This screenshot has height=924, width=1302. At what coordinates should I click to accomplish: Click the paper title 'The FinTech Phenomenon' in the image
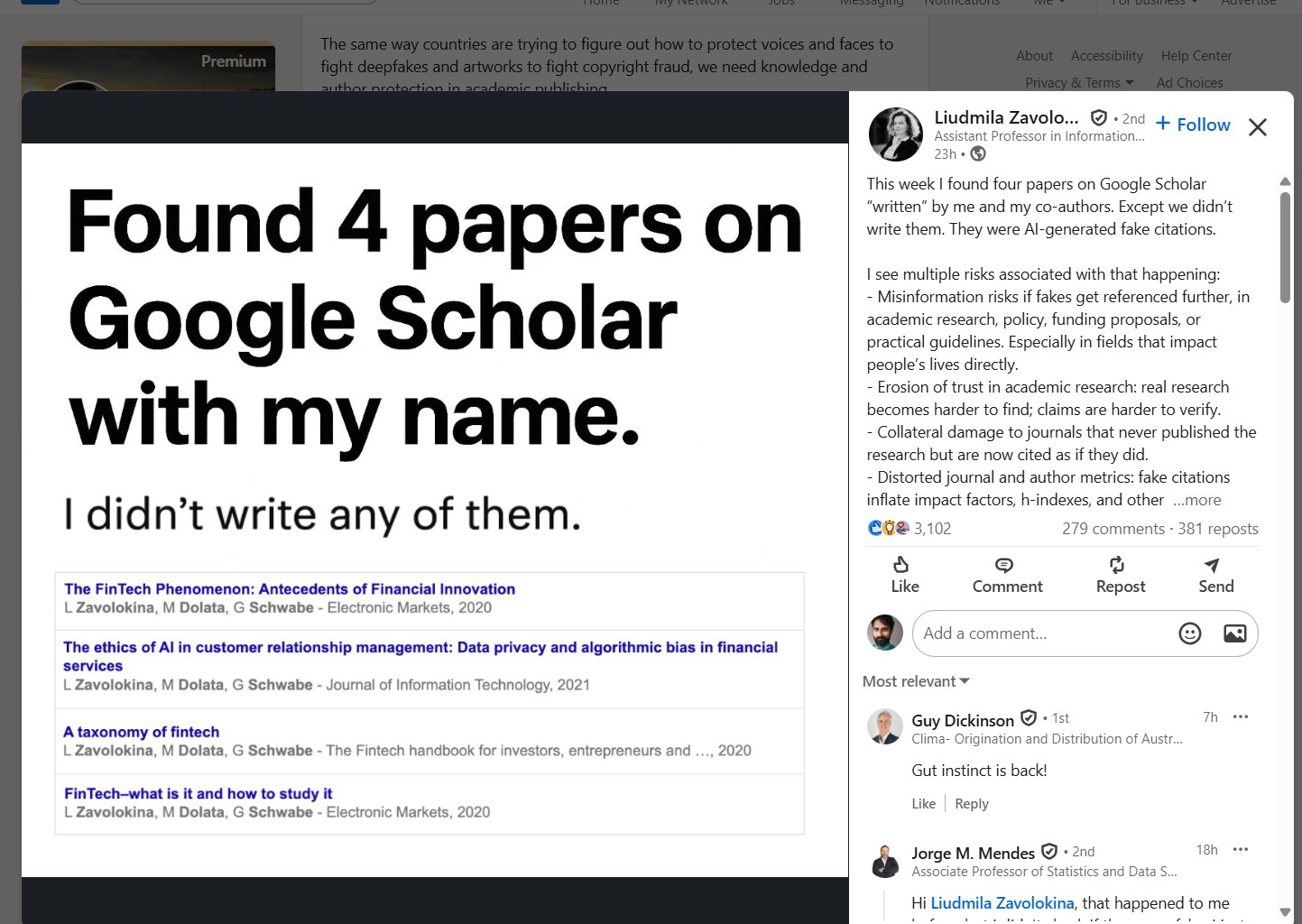click(x=290, y=589)
